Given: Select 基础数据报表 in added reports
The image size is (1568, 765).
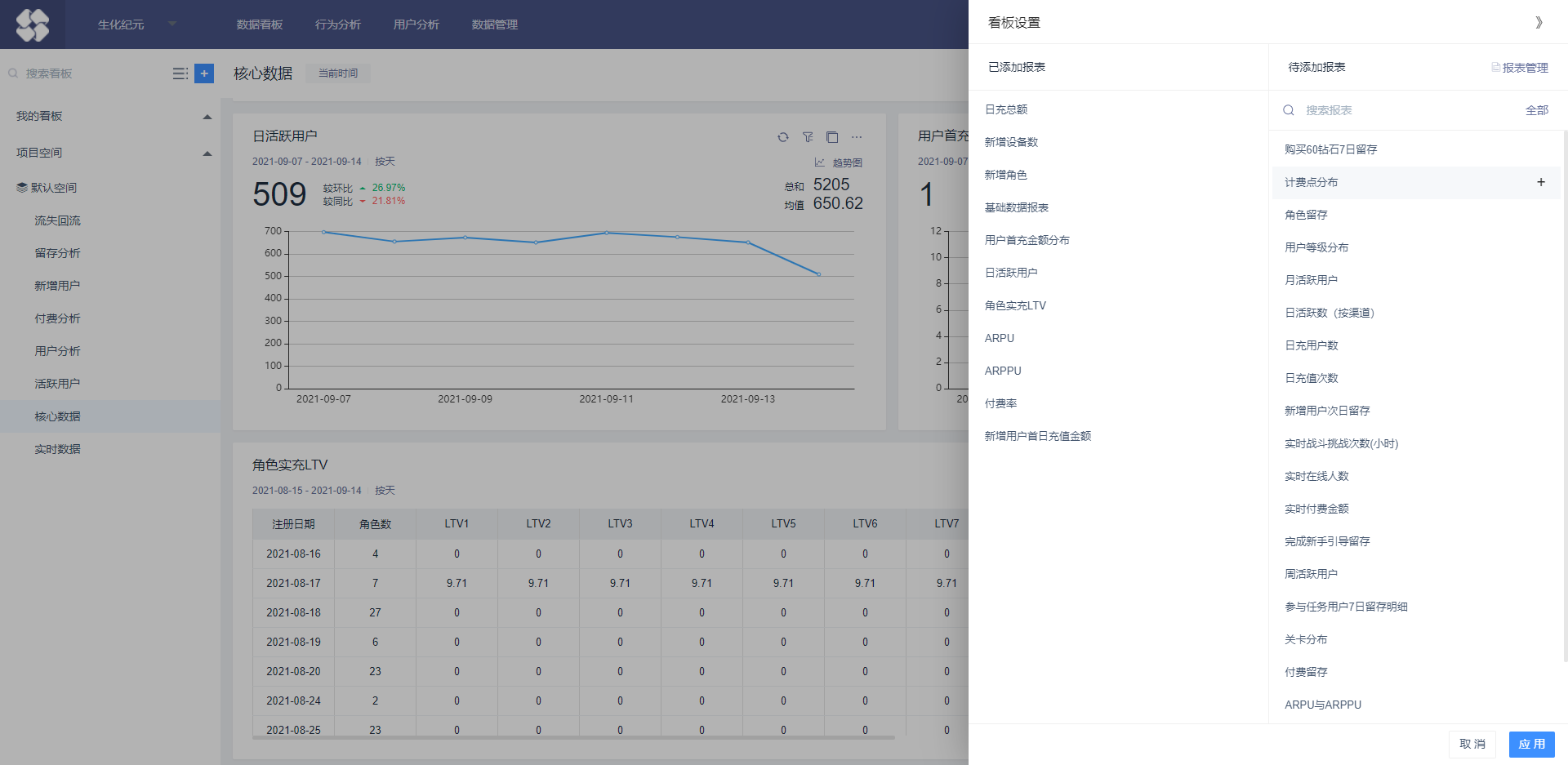Looking at the screenshot, I should click(x=1017, y=207).
